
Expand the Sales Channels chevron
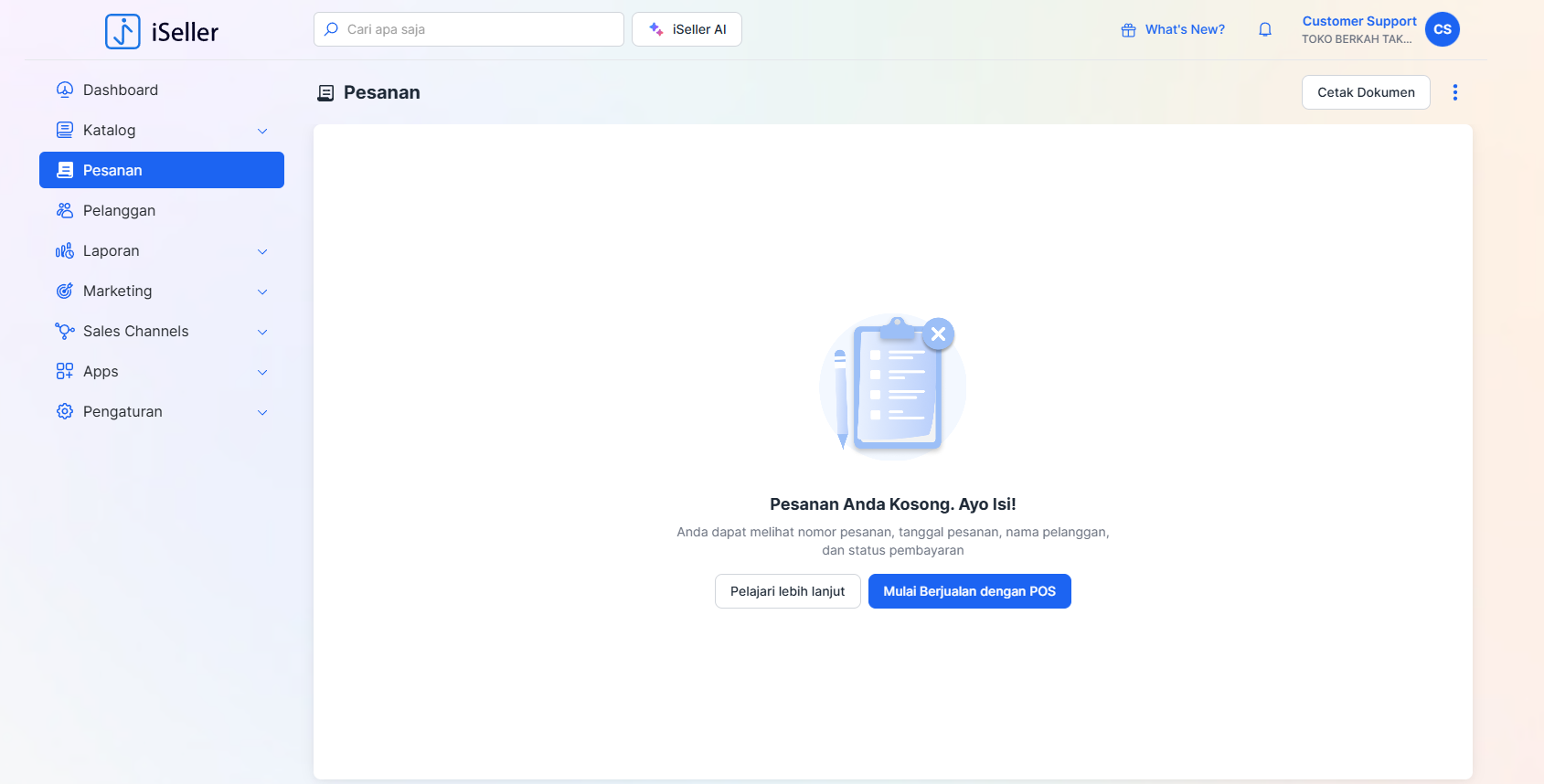(x=262, y=332)
